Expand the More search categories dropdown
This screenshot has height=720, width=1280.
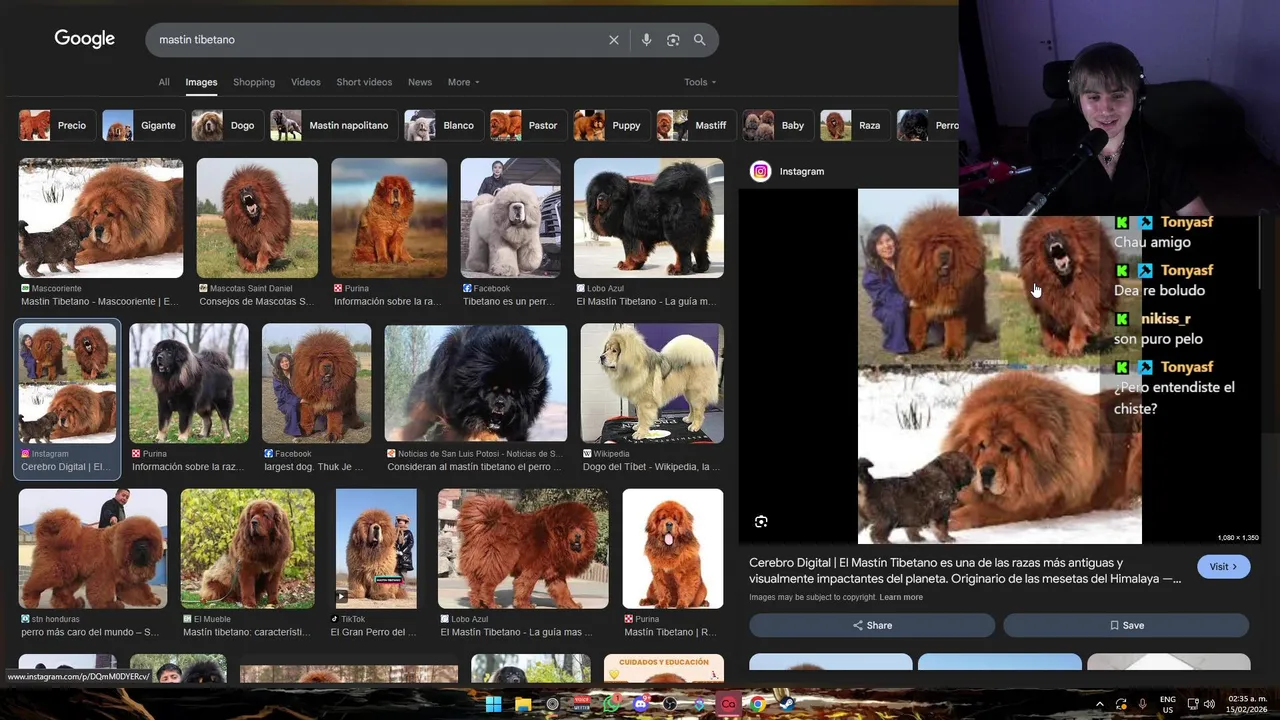pyautogui.click(x=463, y=82)
